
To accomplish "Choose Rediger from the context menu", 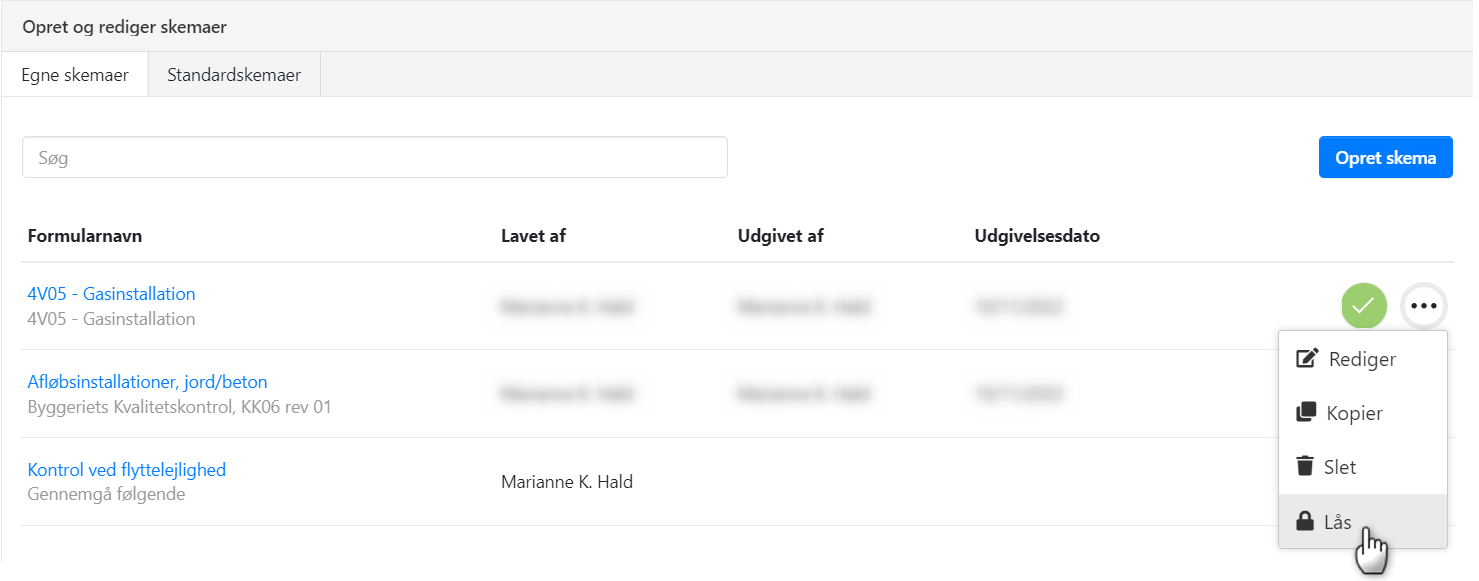I will pyautogui.click(x=1362, y=359).
